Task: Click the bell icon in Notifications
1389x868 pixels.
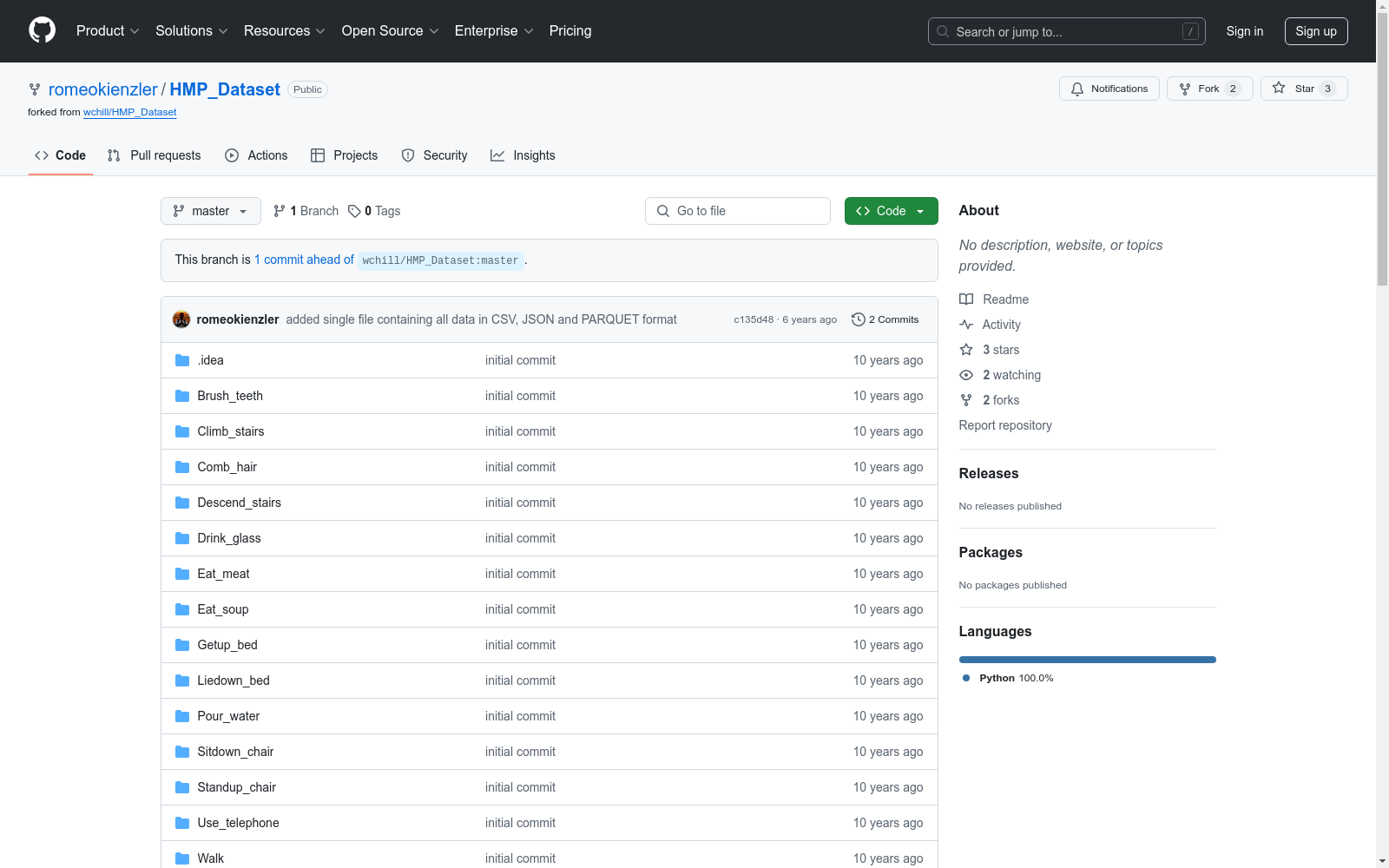Action: 1077,89
